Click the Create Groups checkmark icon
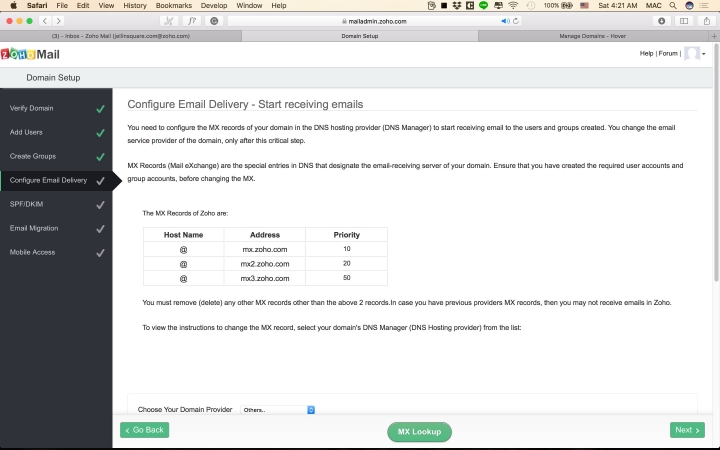The width and height of the screenshot is (720, 450). point(100,157)
